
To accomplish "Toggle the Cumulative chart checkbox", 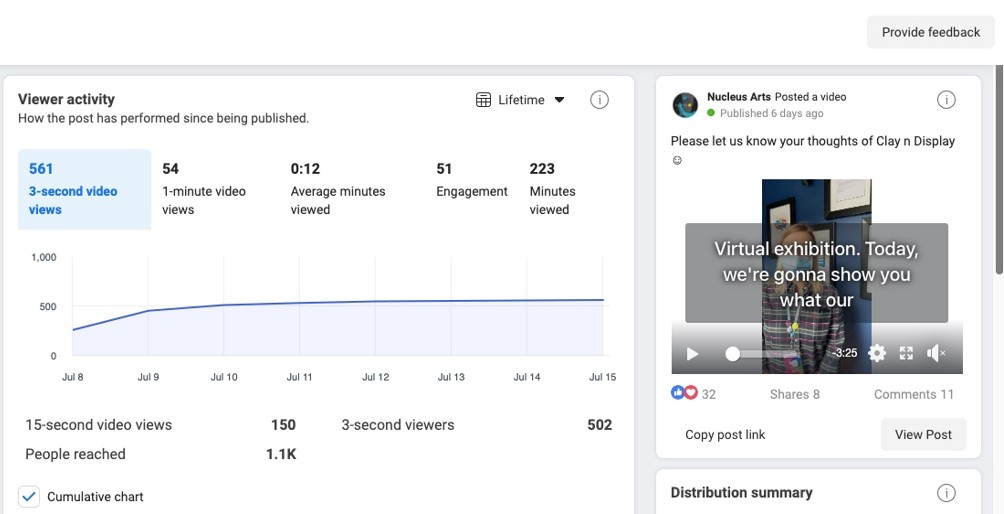I will (29, 496).
